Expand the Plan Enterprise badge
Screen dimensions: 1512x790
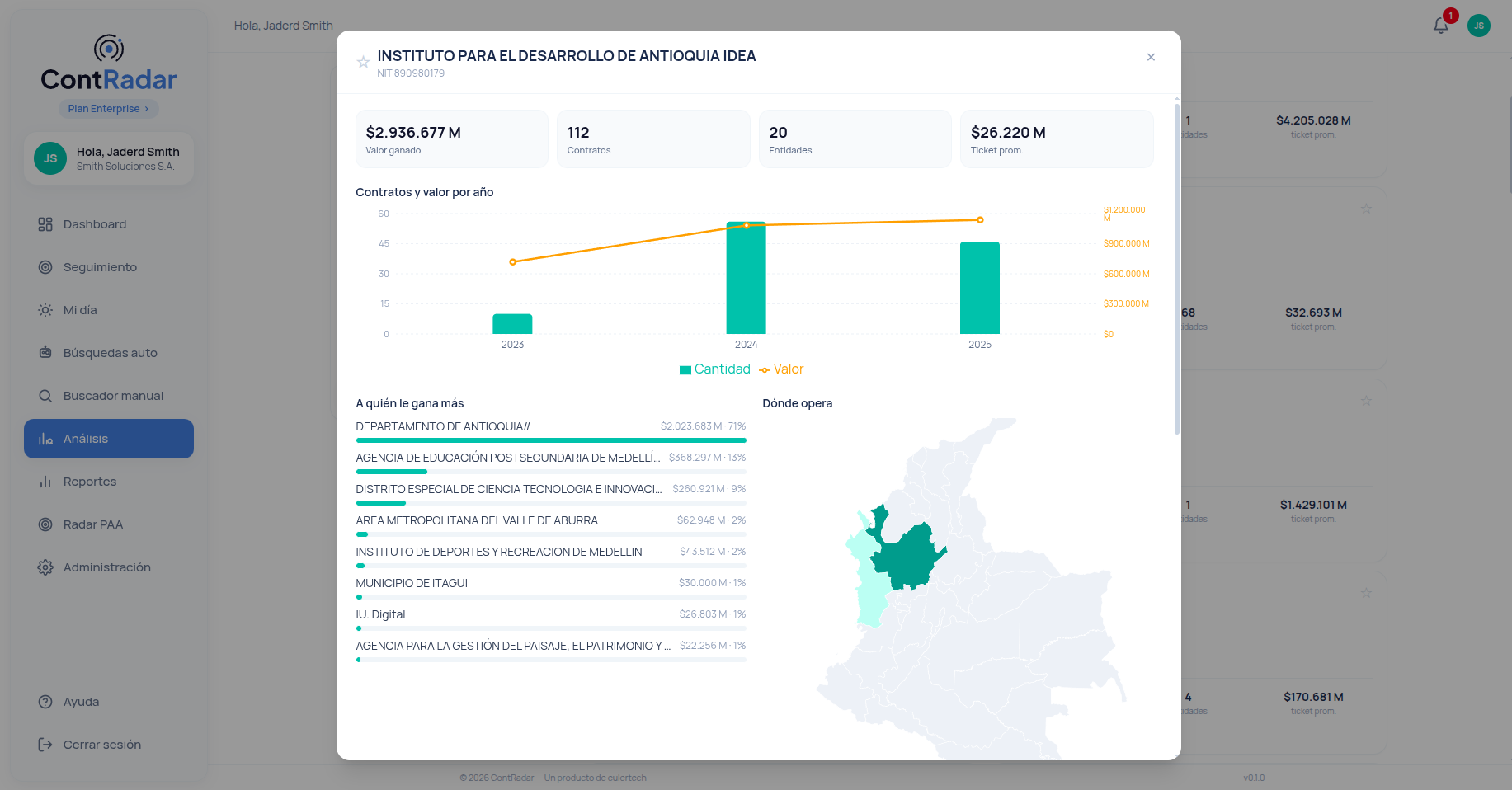[x=109, y=109]
